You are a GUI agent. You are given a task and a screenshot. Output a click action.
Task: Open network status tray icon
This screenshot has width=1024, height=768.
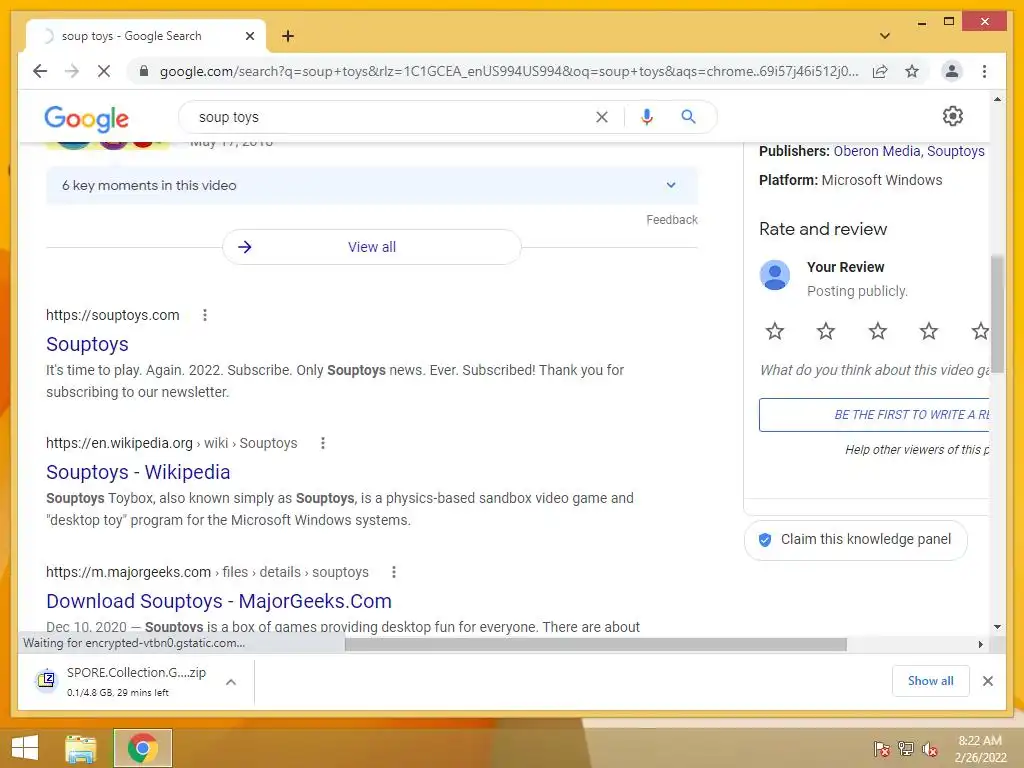click(906, 749)
